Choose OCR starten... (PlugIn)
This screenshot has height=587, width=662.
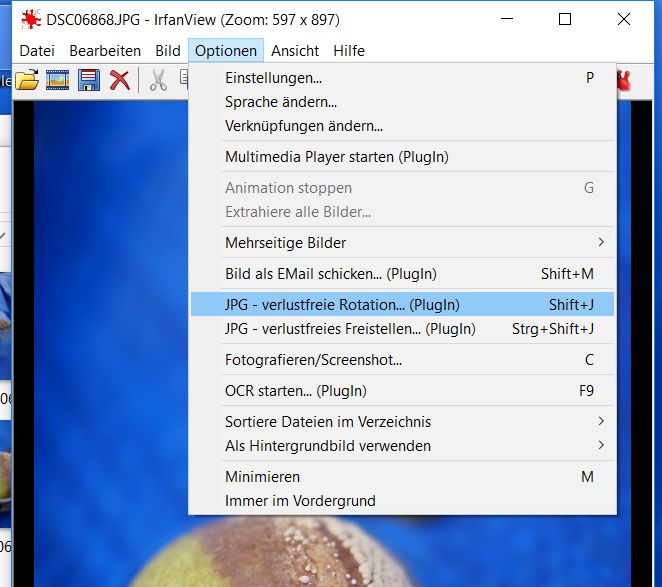coord(402,391)
